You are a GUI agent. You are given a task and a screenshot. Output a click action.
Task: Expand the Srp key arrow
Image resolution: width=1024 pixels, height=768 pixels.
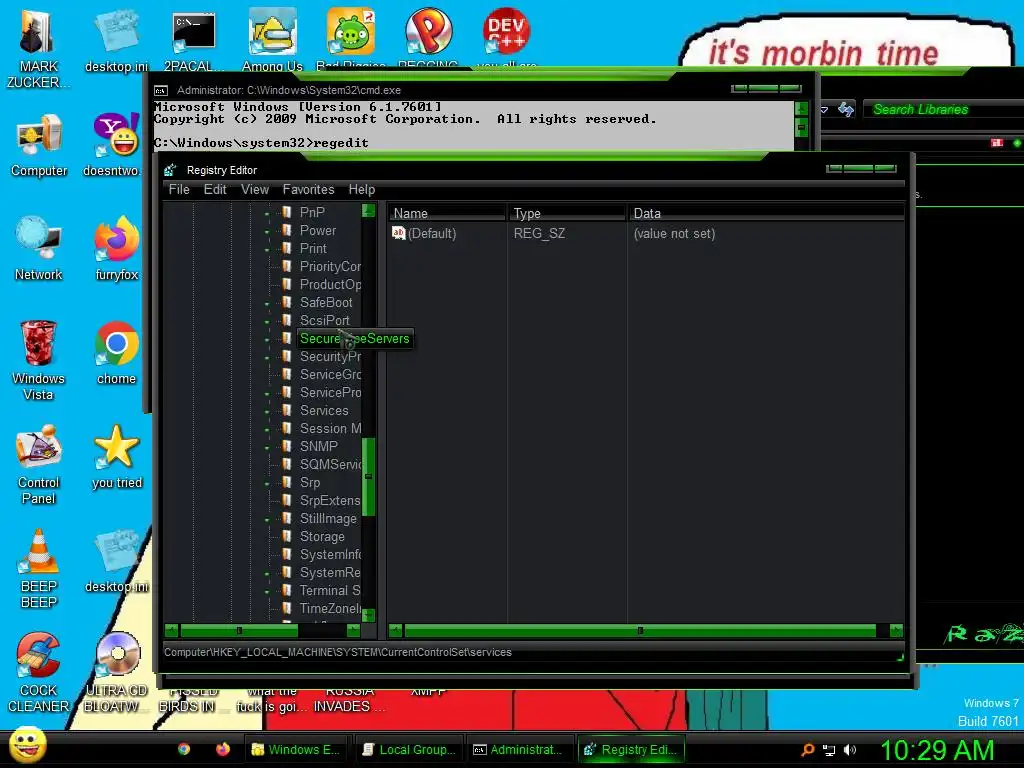click(x=267, y=484)
